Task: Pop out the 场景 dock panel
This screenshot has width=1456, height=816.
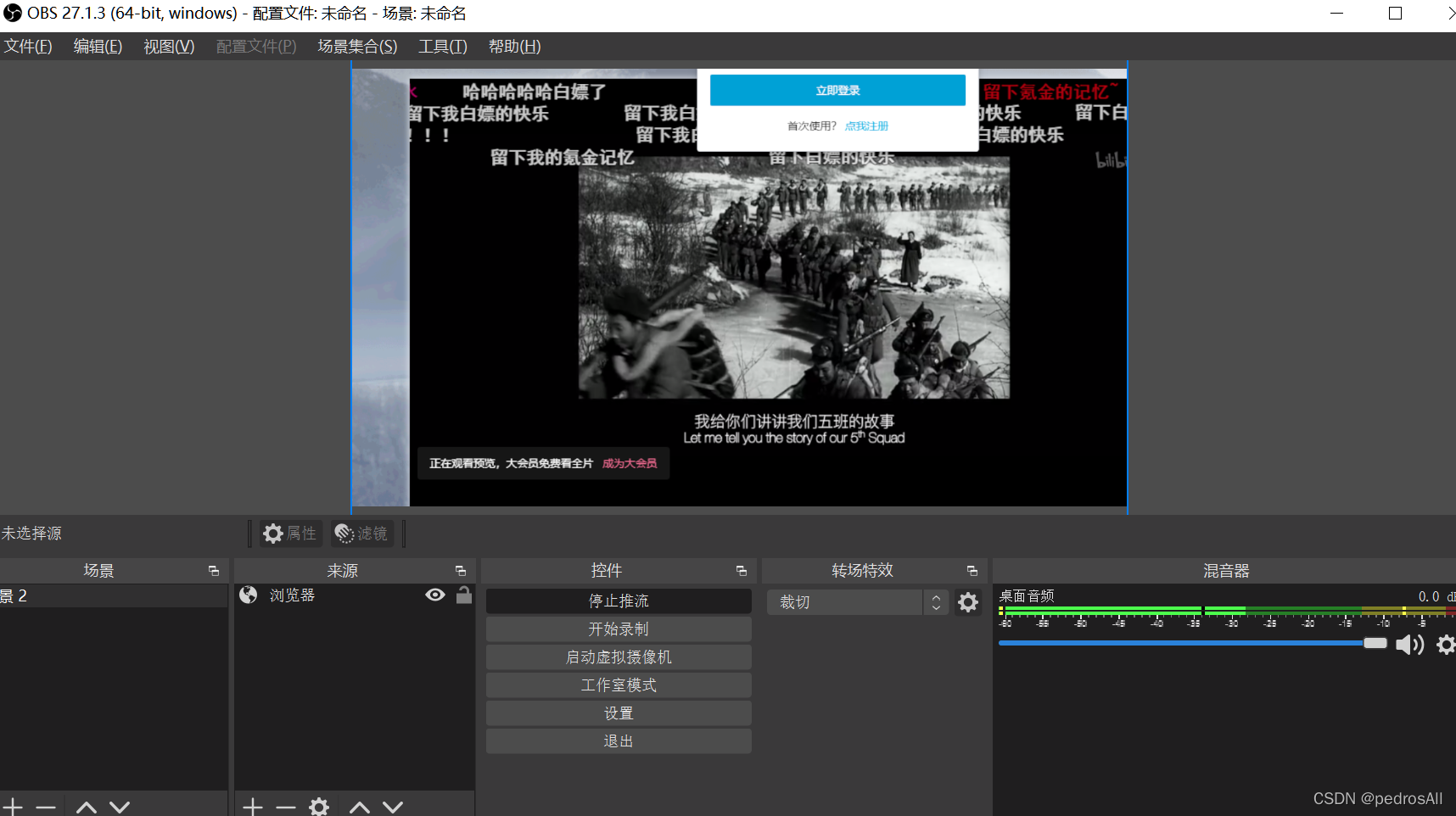Action: [x=214, y=571]
